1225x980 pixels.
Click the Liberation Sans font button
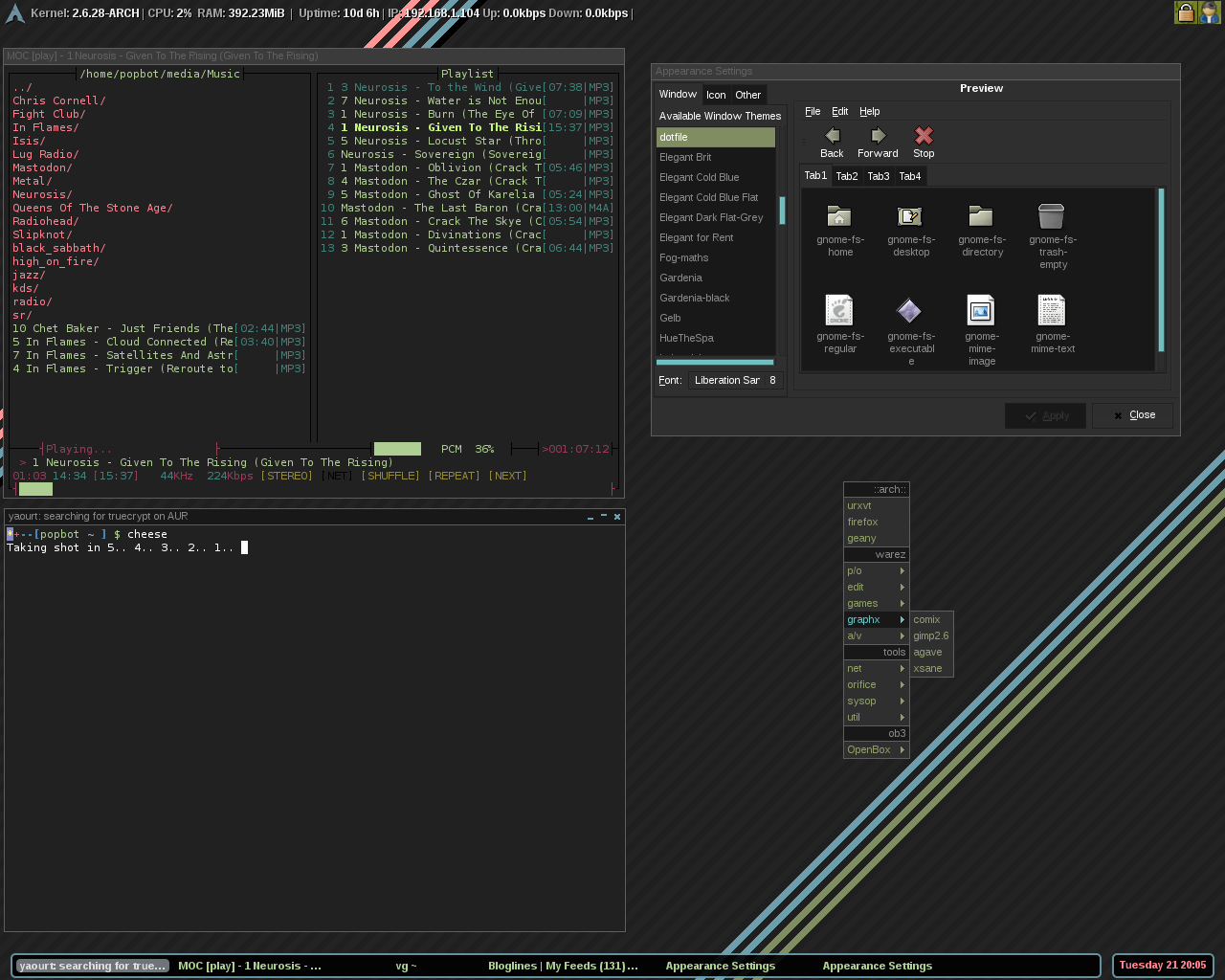coord(735,380)
